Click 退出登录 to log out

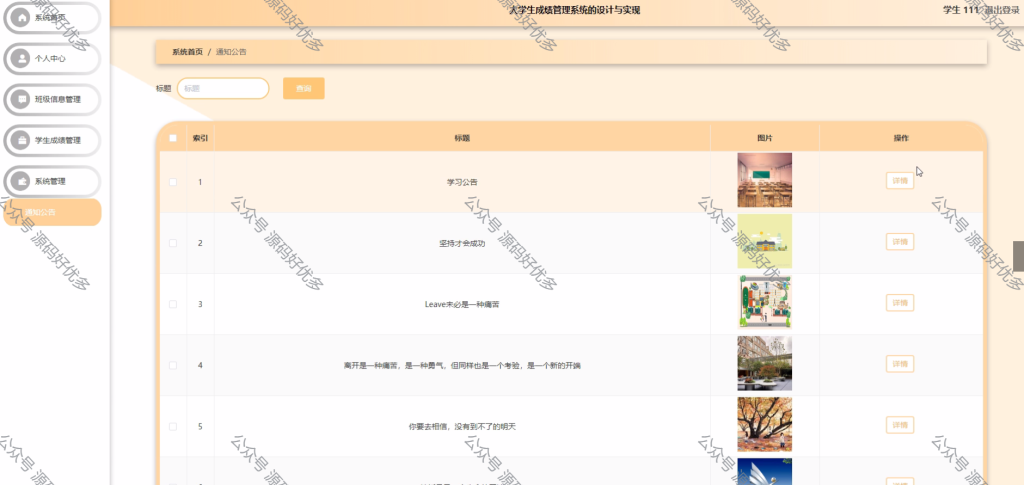click(1003, 10)
